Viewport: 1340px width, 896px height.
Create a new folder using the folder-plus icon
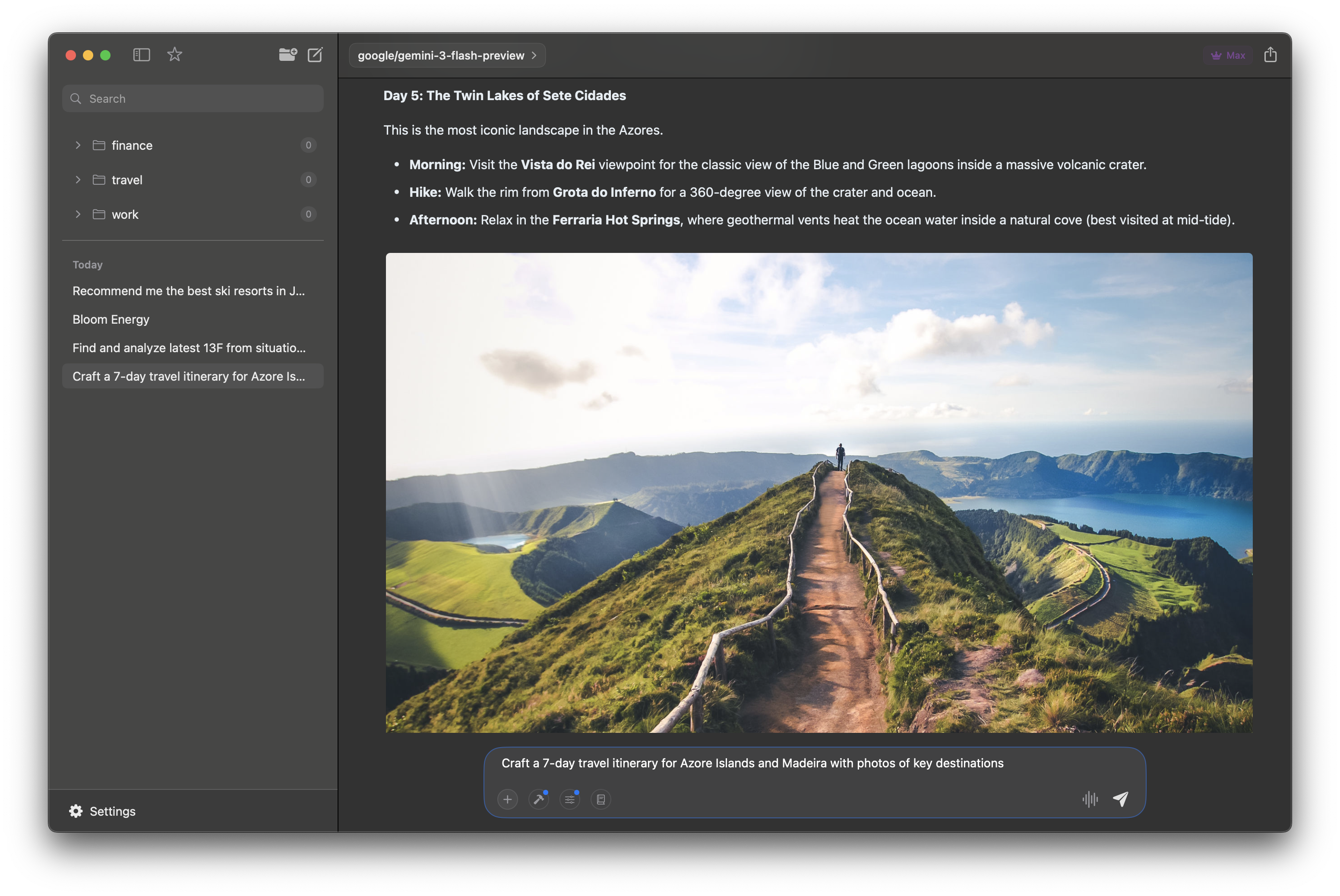pos(288,54)
